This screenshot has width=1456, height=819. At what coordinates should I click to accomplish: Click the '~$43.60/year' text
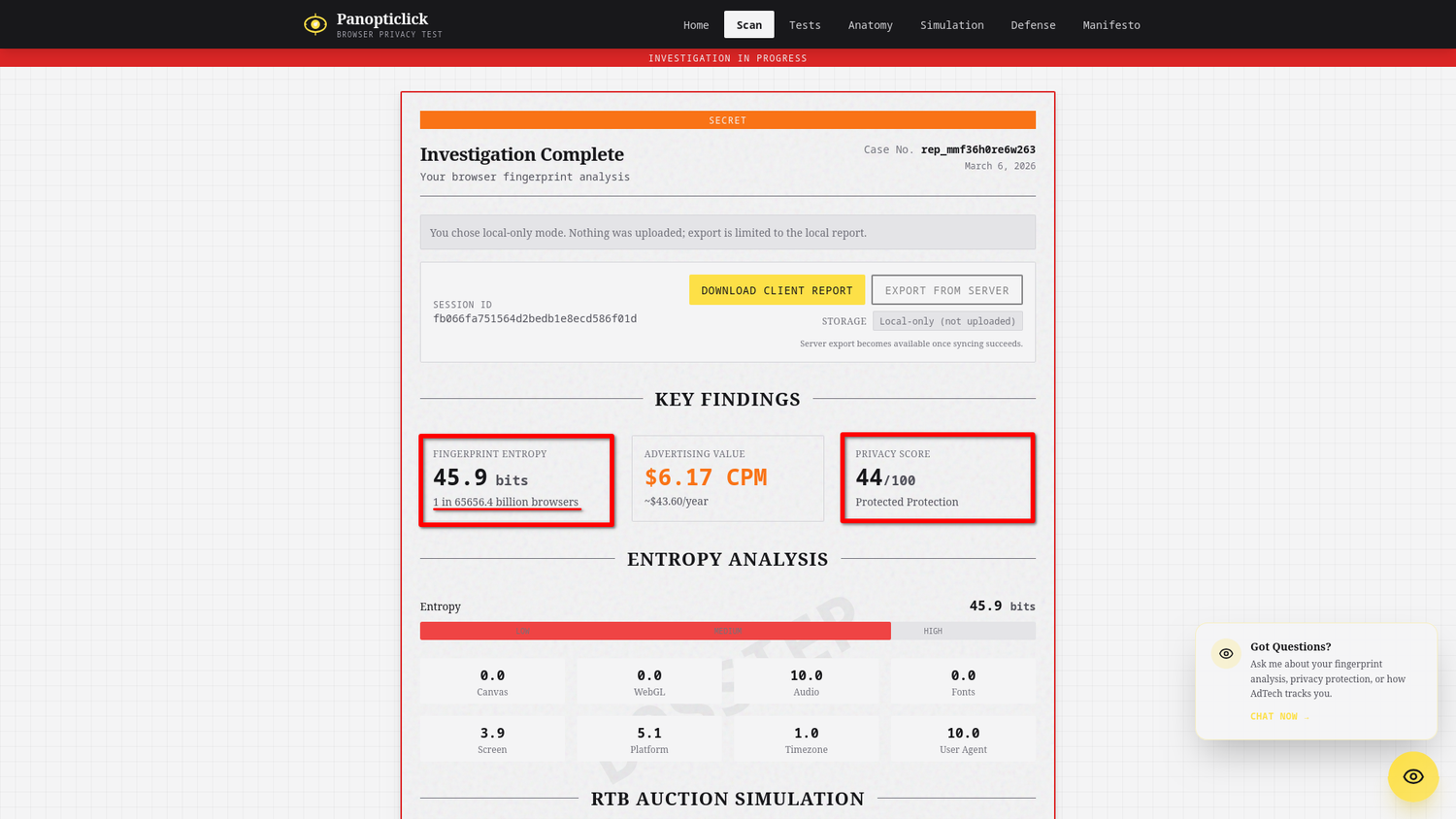pyautogui.click(x=677, y=501)
